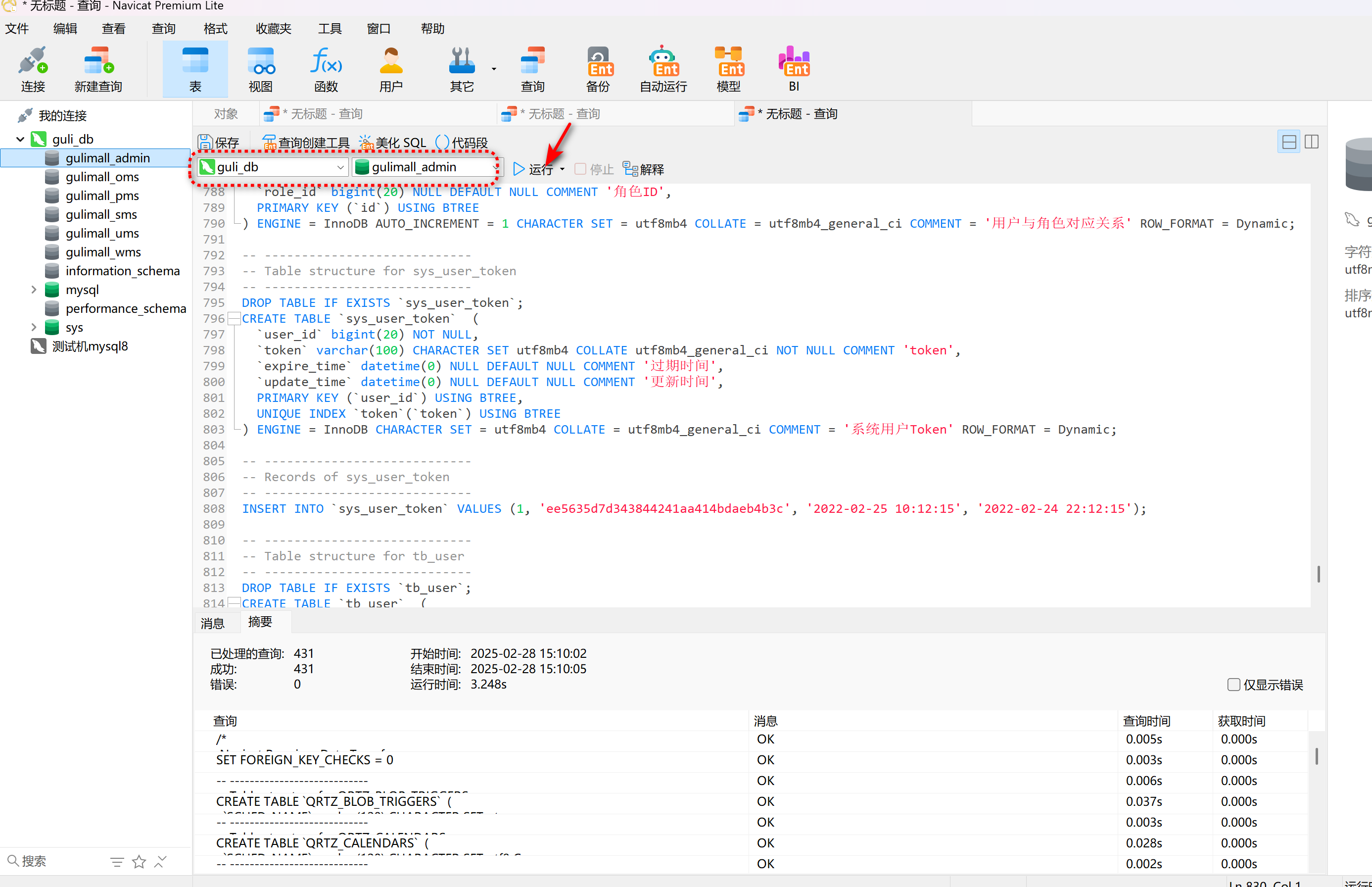Toggle the split horizontal layout icon
The width and height of the screenshot is (1372, 887).
[x=1289, y=142]
